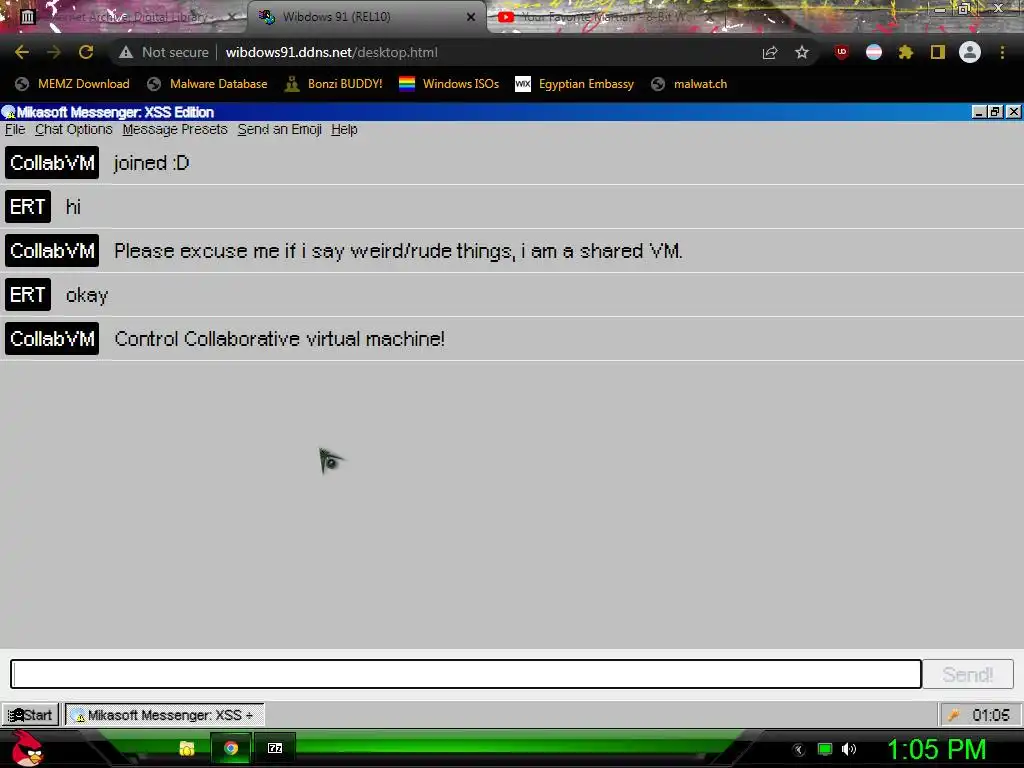Click the 'Please excuse me' message
The image size is (1024, 768).
tap(398, 251)
